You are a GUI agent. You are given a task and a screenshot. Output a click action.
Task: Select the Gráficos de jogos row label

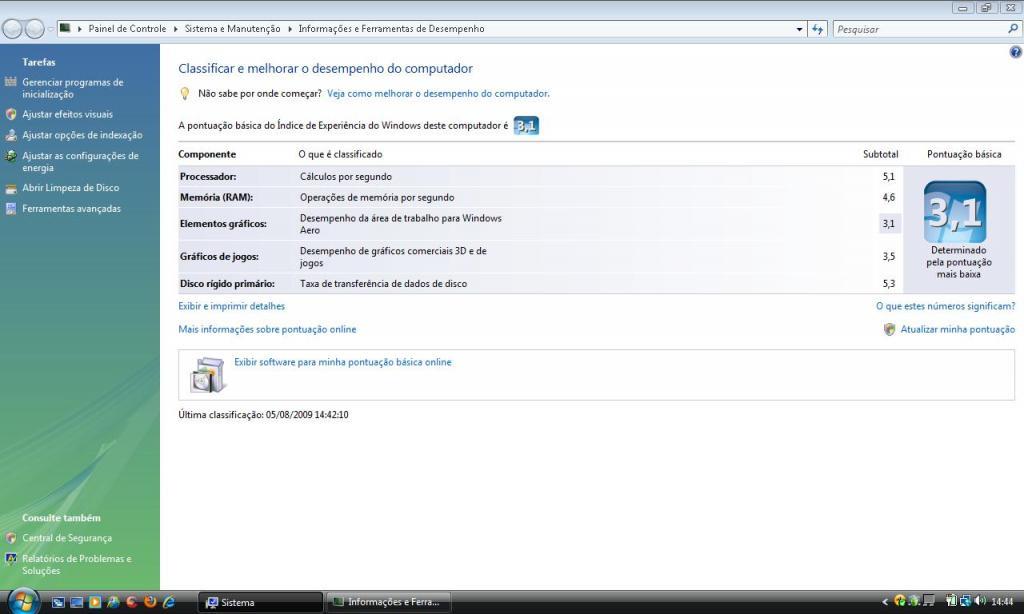click(219, 257)
